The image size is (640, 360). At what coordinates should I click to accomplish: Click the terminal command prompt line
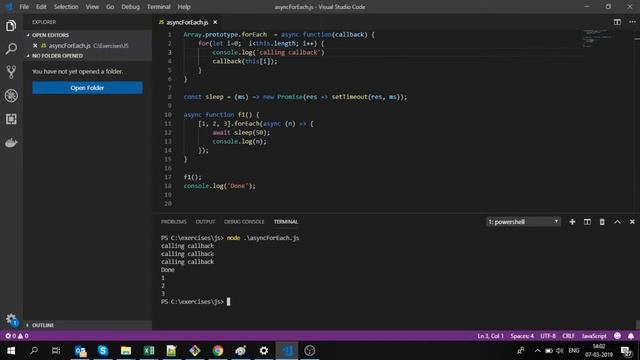click(x=196, y=302)
